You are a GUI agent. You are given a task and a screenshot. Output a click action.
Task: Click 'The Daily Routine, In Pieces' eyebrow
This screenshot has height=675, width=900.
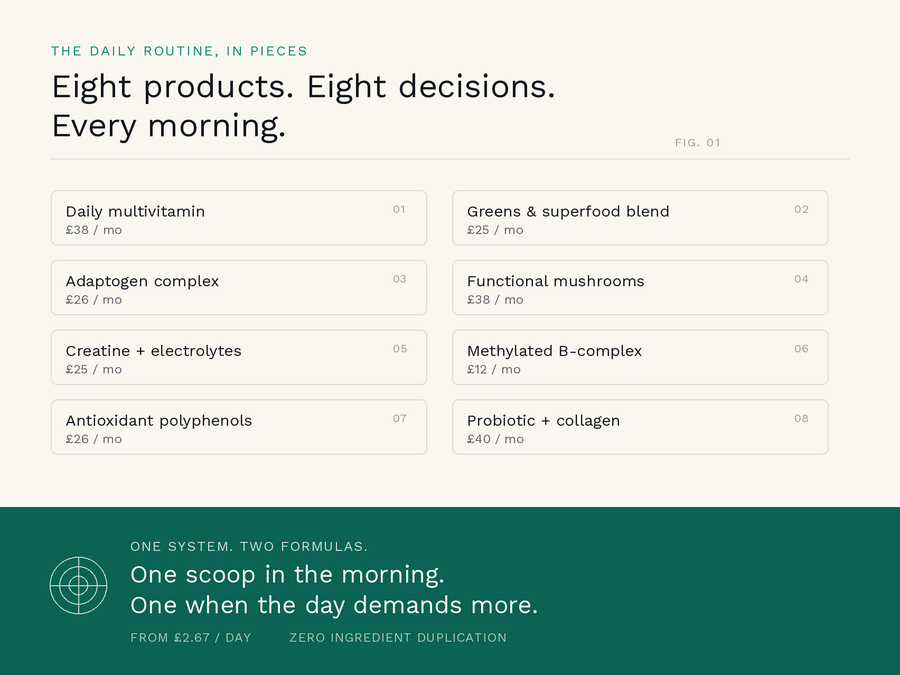(x=179, y=51)
